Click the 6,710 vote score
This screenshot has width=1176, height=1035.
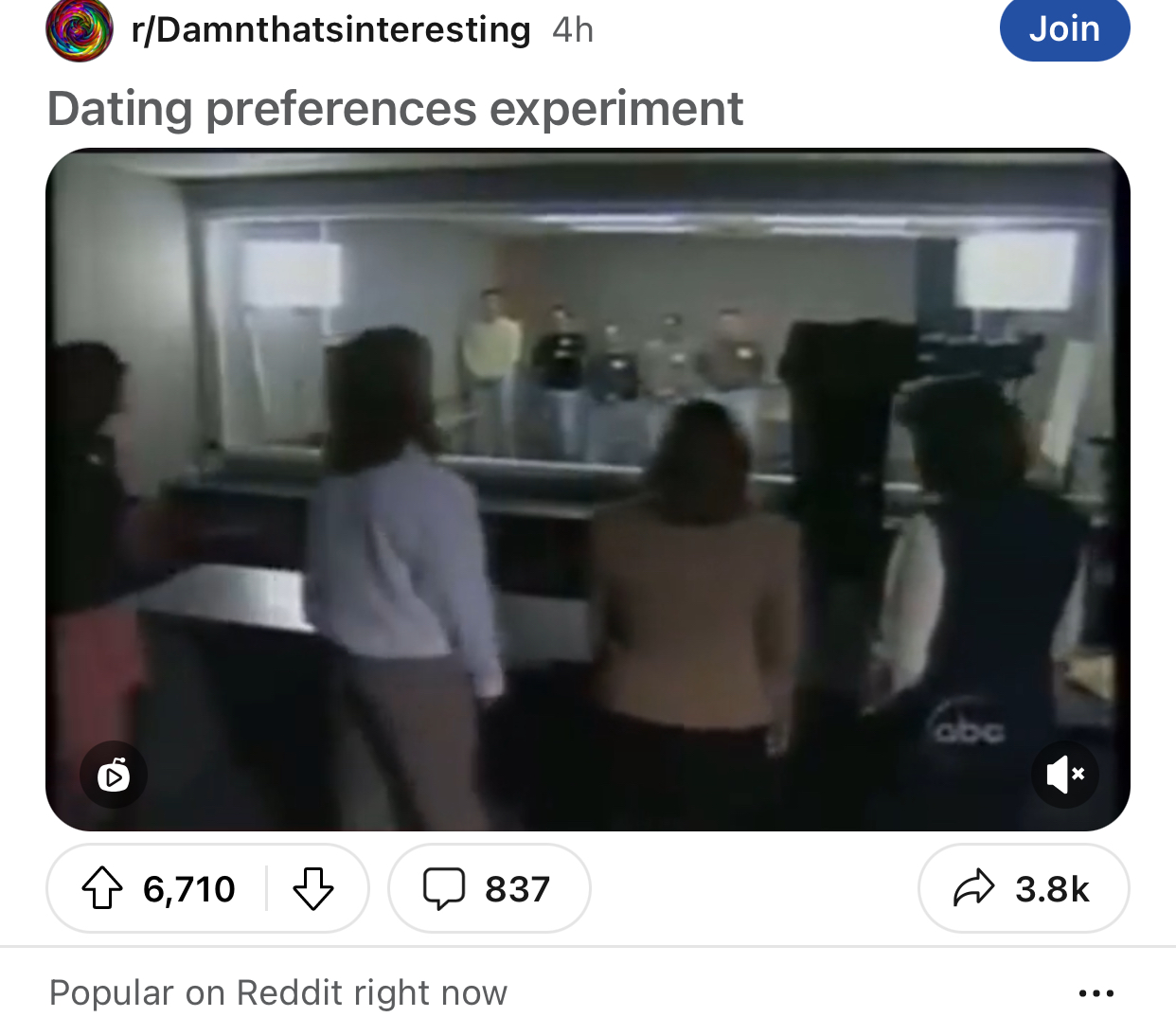pos(188,889)
